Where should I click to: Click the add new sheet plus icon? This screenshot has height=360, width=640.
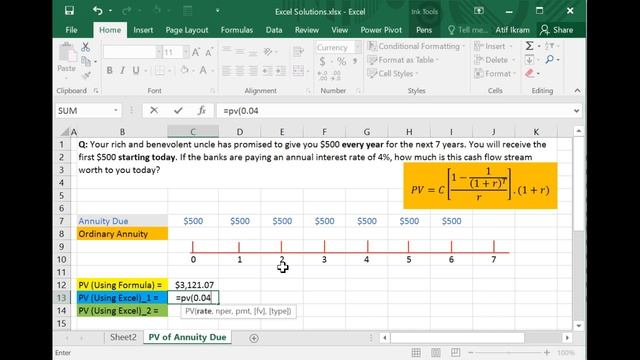pos(254,338)
